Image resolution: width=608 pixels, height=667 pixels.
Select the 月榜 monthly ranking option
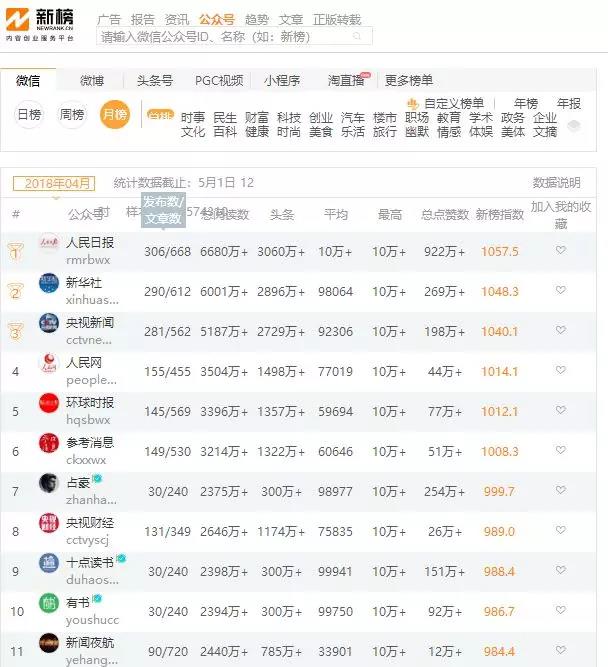[x=114, y=115]
